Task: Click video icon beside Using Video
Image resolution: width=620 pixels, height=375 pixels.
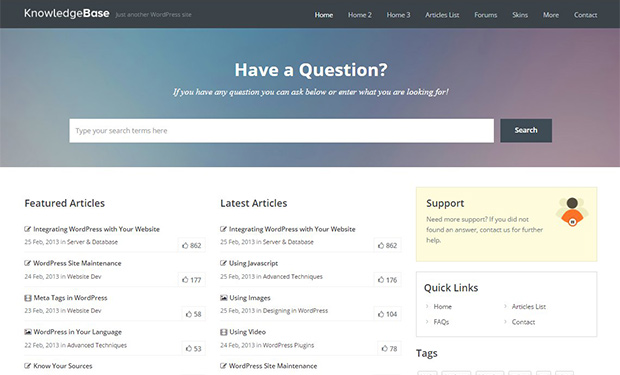Action: (223, 332)
